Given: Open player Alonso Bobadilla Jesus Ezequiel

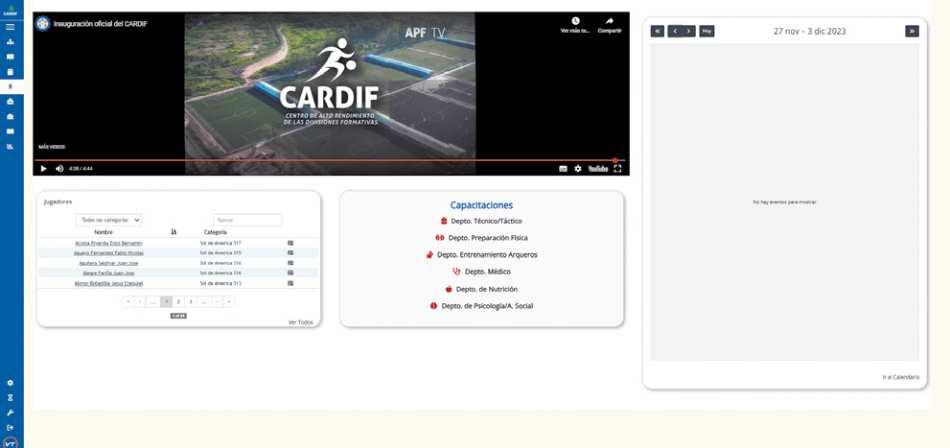Looking at the screenshot, I should [x=109, y=283].
